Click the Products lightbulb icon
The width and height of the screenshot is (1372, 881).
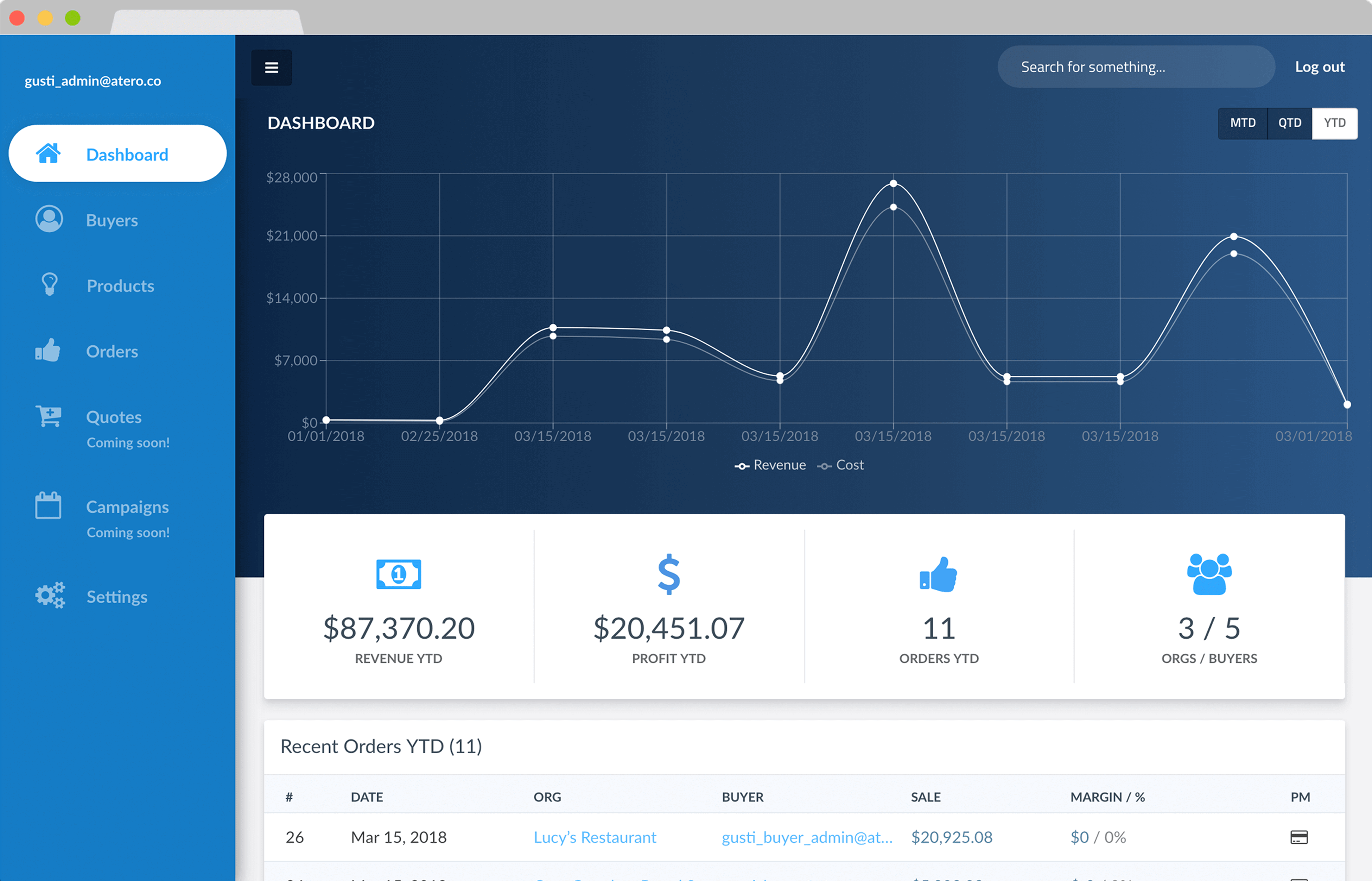pyautogui.click(x=49, y=284)
